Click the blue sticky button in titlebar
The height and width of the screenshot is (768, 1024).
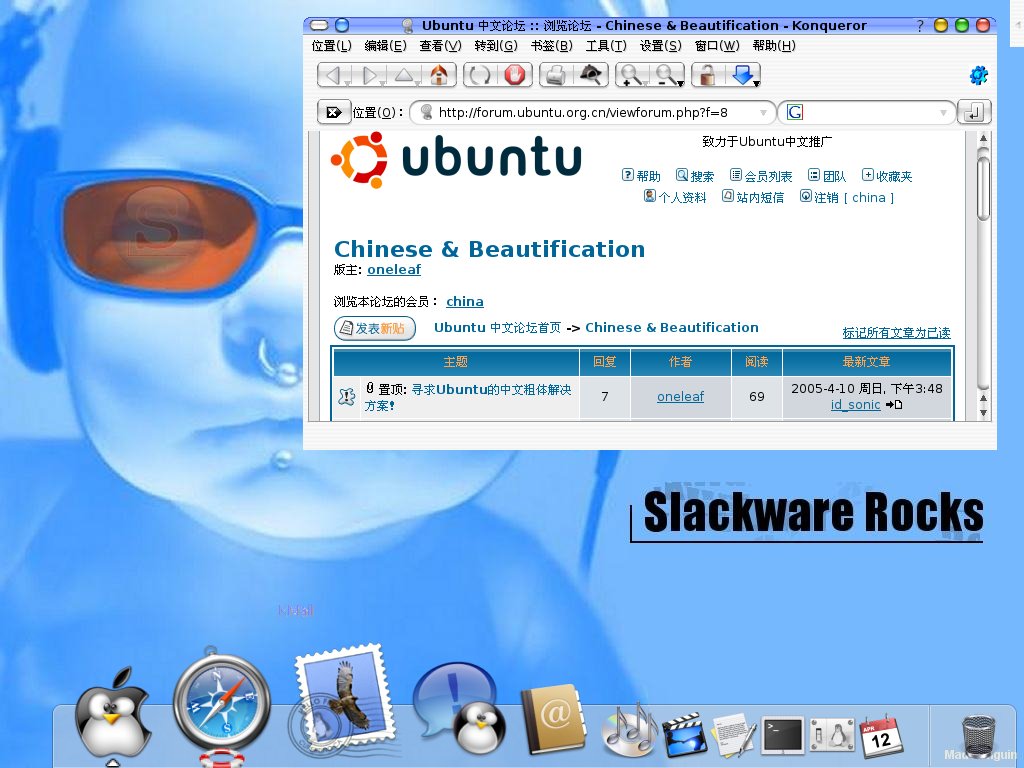(x=342, y=25)
